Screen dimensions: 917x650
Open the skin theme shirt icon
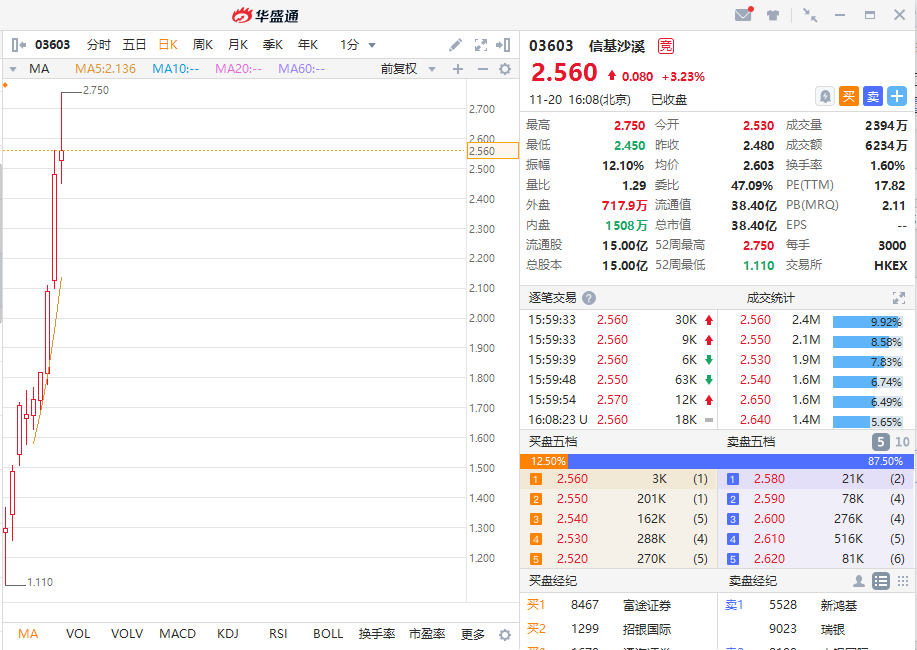tap(773, 15)
